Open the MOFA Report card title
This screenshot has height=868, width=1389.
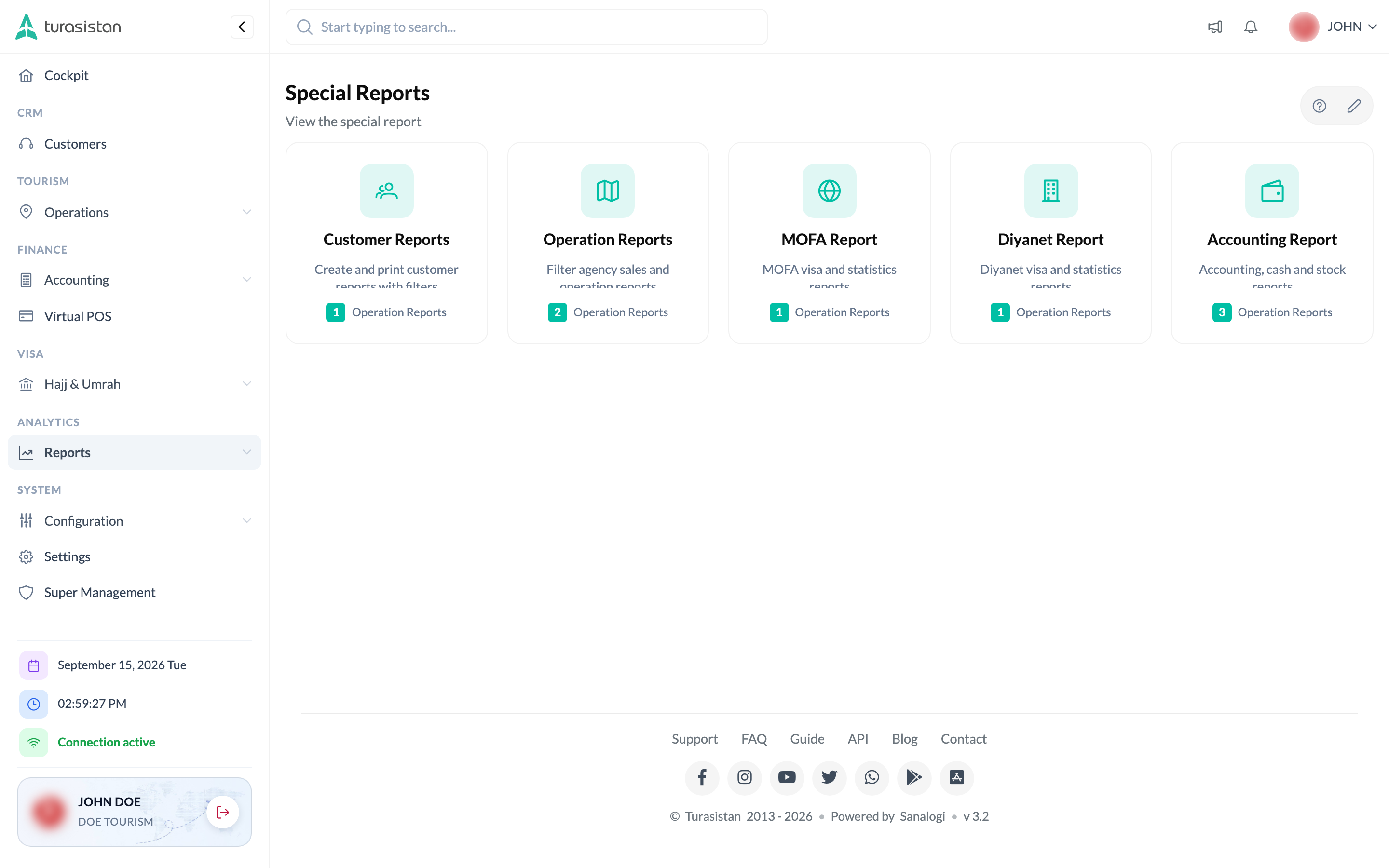point(830,239)
